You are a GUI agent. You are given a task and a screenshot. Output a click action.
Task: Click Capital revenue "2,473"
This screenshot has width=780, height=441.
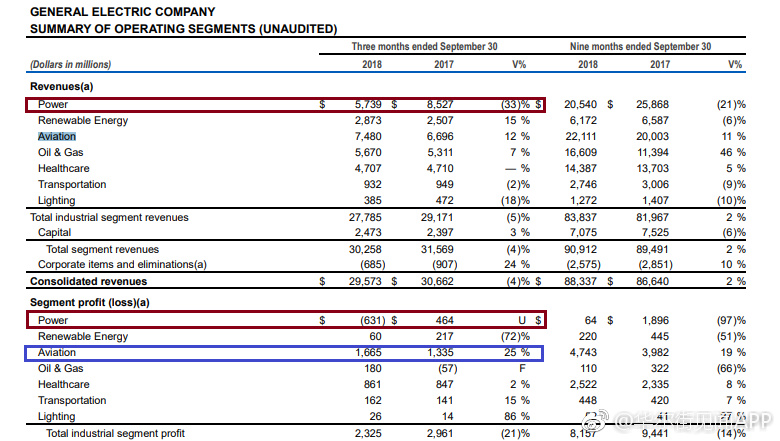368,232
